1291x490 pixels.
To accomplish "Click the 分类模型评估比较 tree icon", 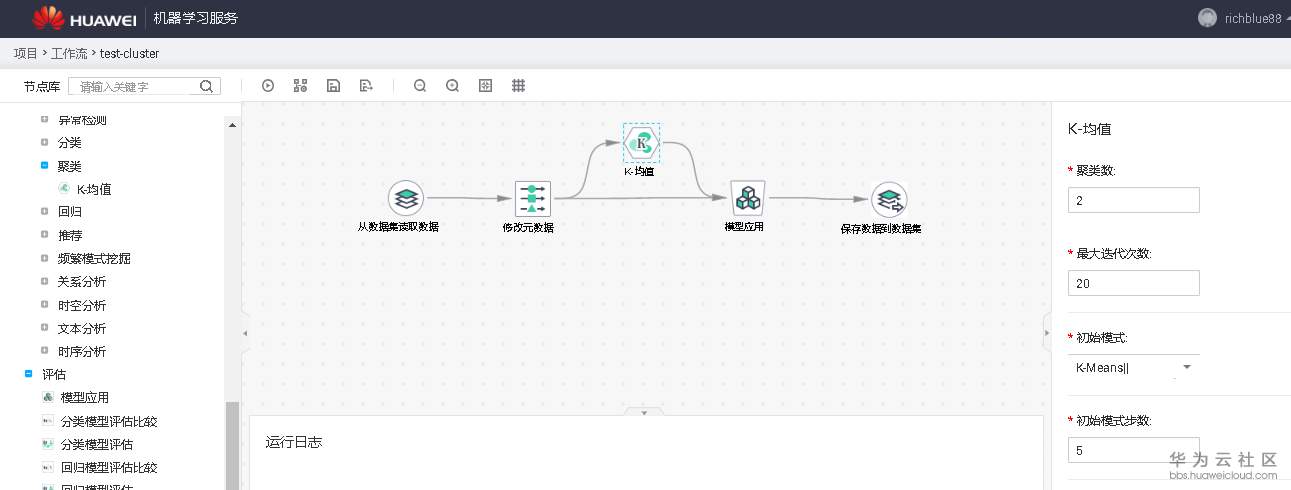I will click(x=48, y=421).
